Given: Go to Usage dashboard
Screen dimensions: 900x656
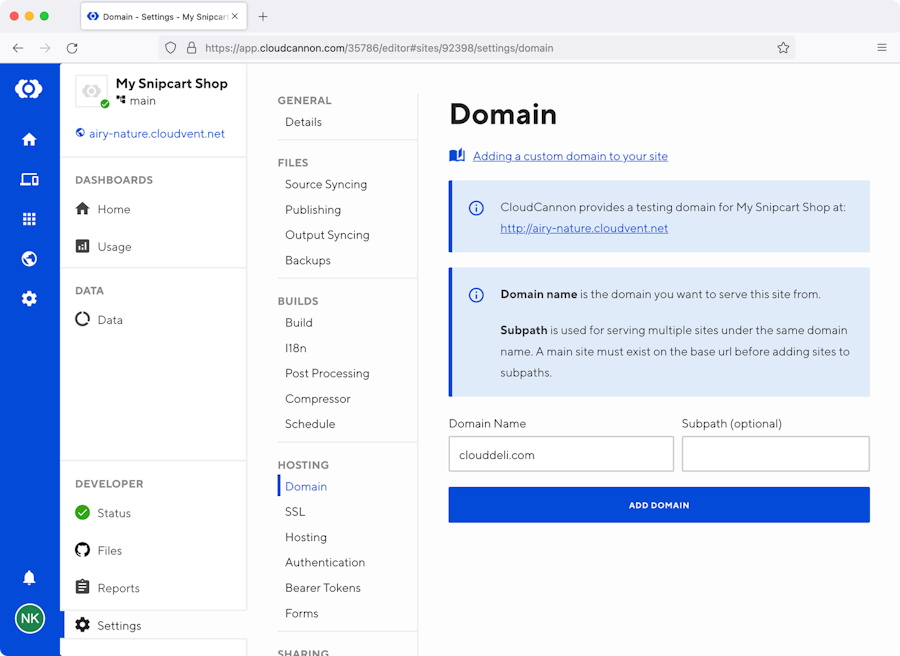Looking at the screenshot, I should click(114, 247).
